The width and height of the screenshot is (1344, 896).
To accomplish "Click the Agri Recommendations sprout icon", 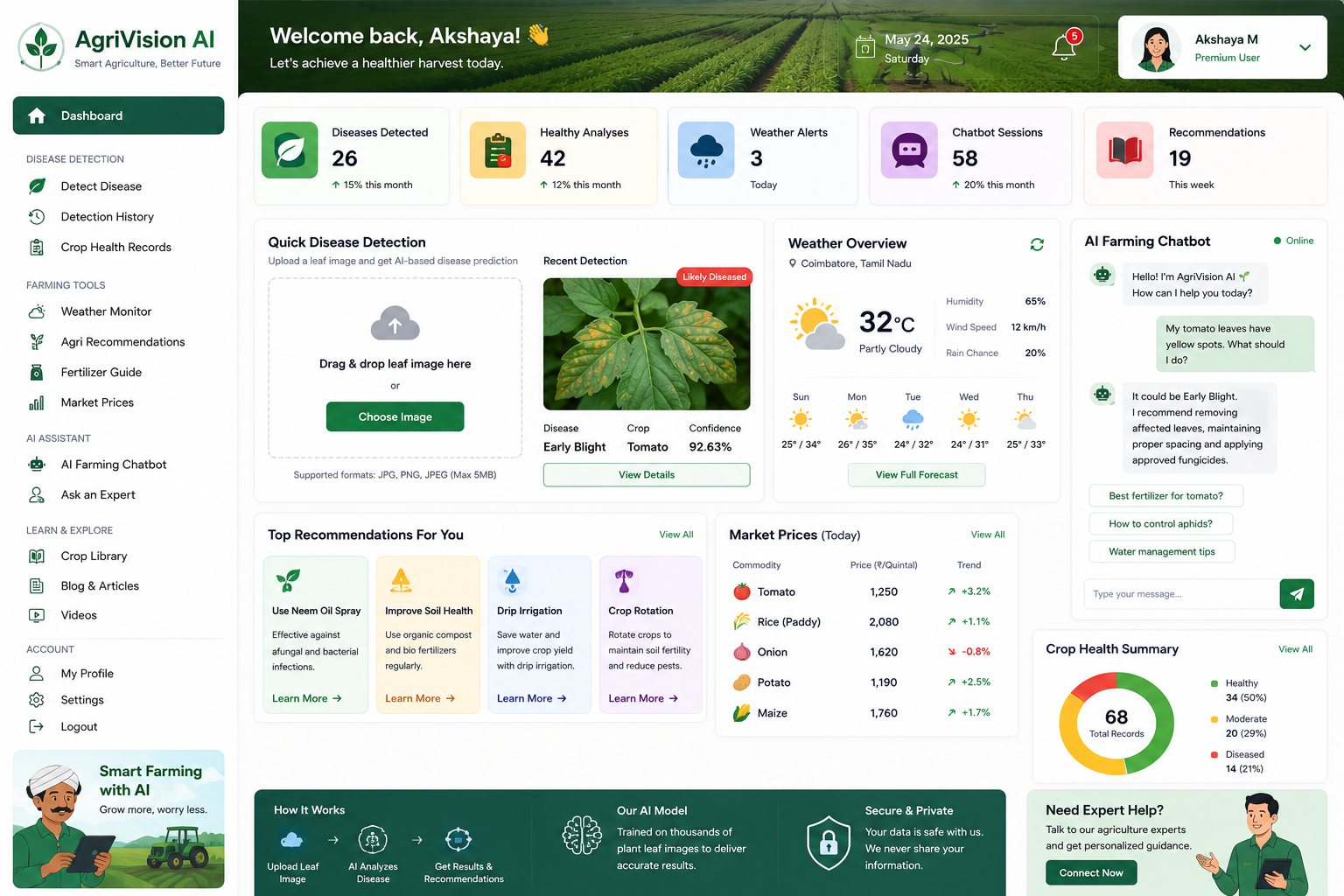I will (x=37, y=341).
